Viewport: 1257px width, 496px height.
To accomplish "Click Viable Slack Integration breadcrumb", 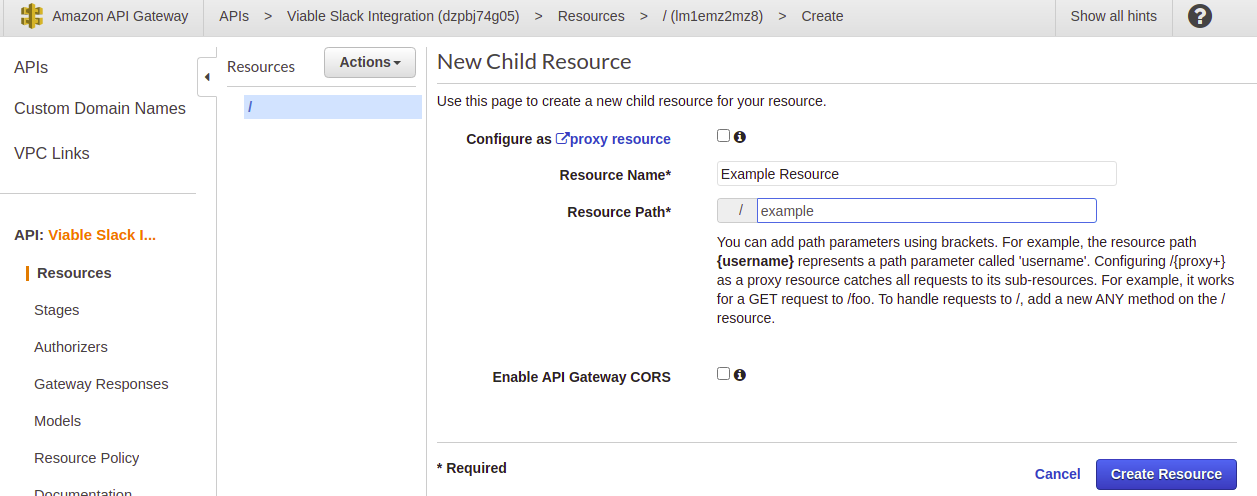I will (403, 16).
